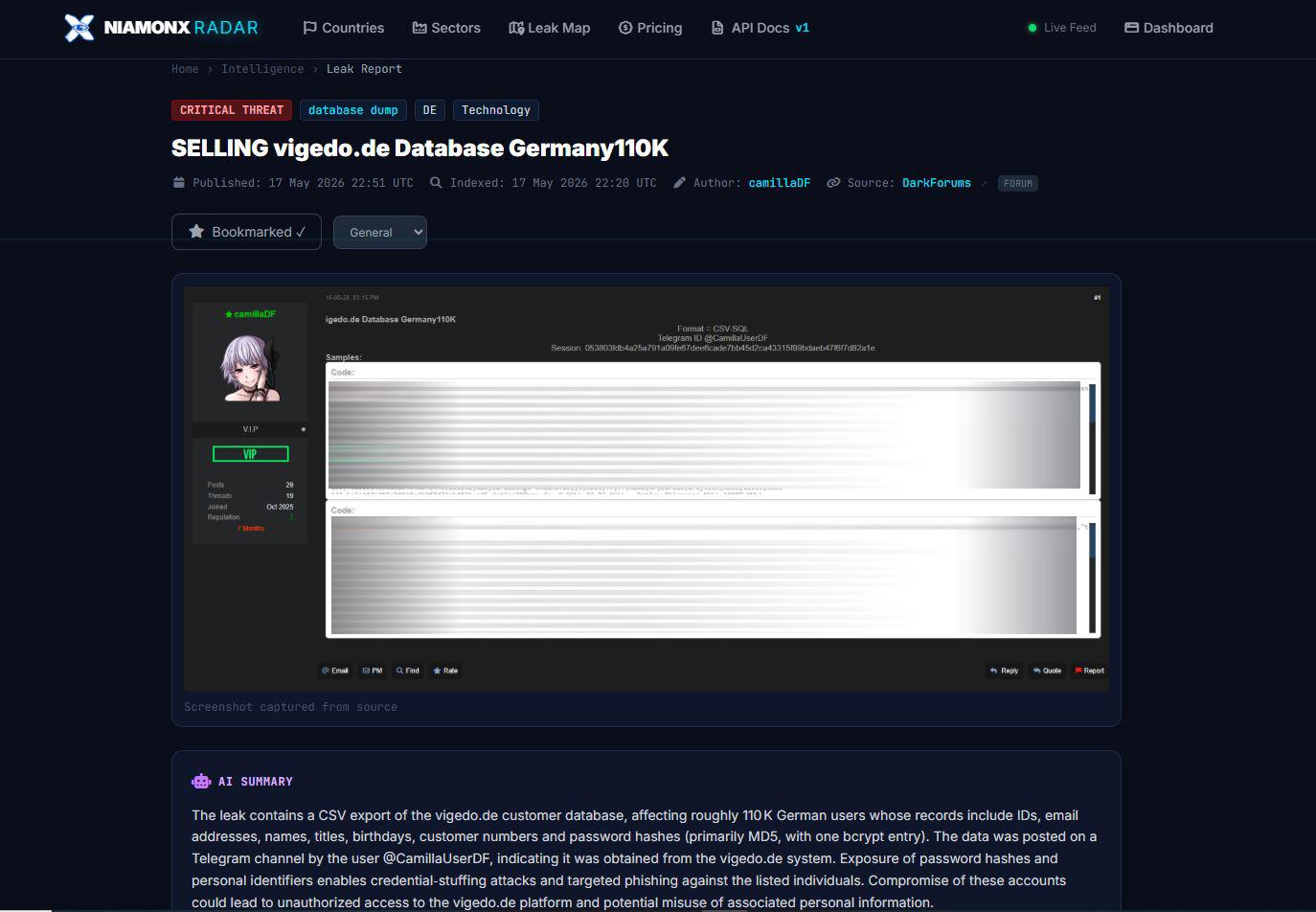
Task: Click the API Docs document icon
Action: (x=717, y=28)
